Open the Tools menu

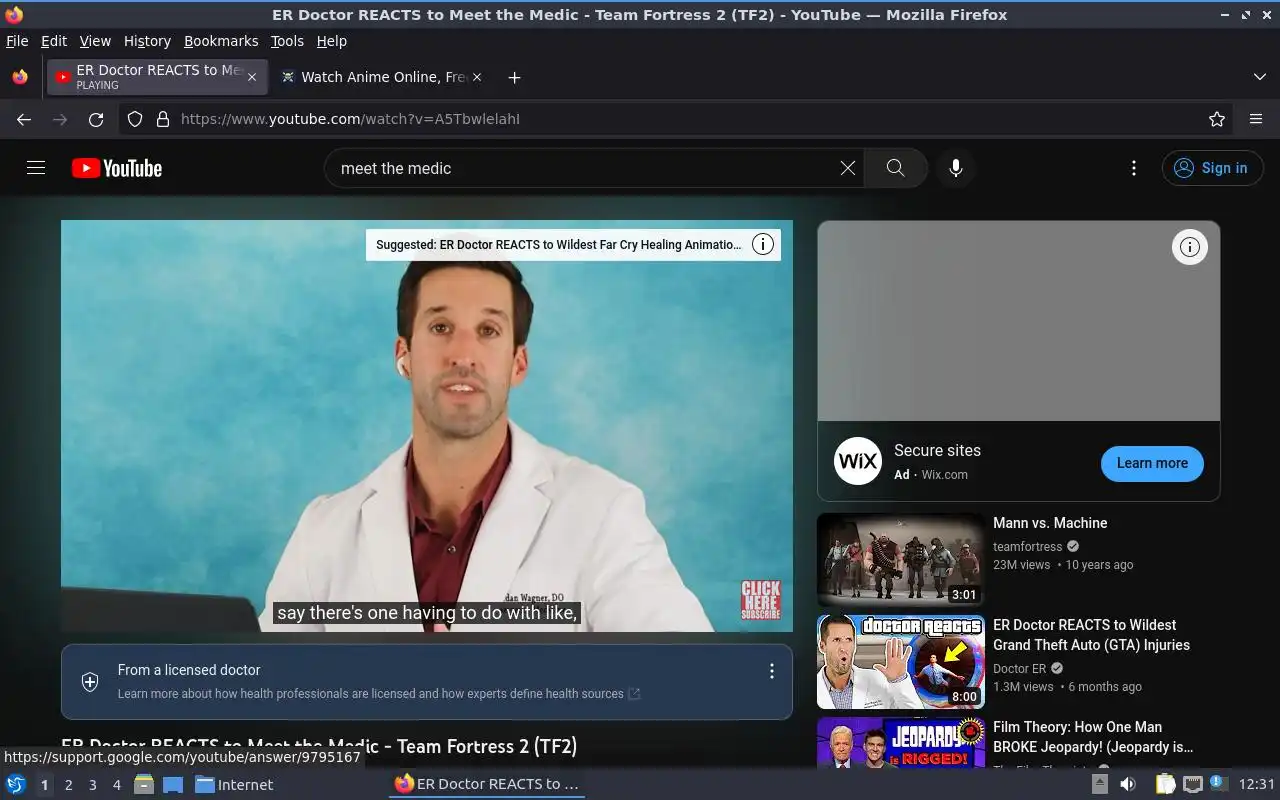coord(287,41)
